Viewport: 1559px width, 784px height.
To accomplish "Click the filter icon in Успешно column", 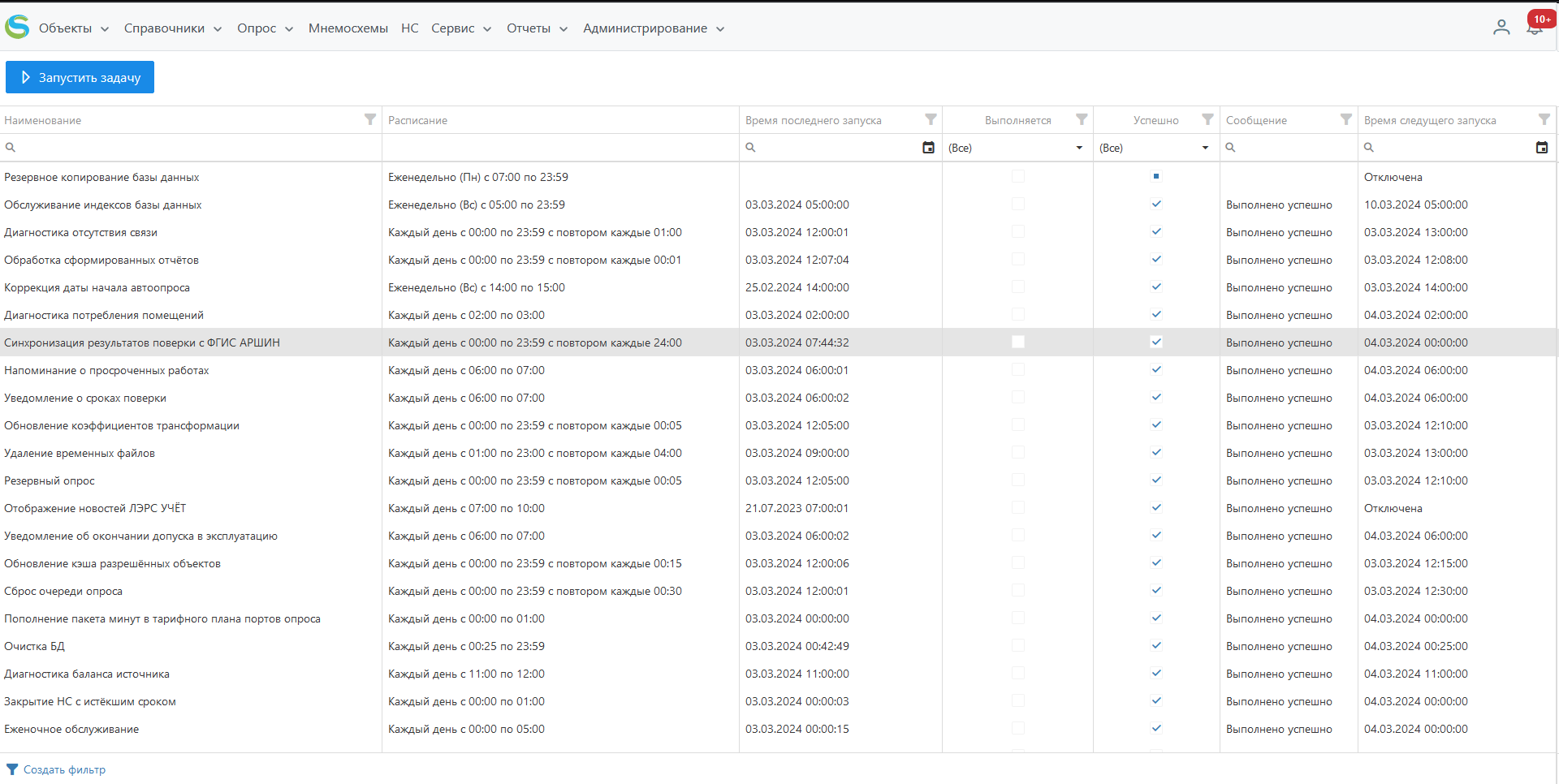I will [x=1207, y=119].
